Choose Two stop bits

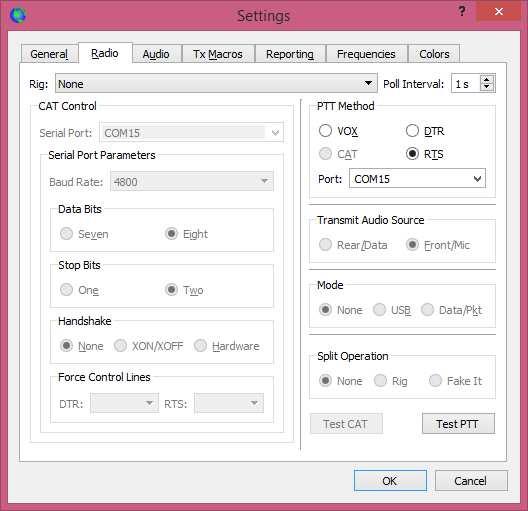click(x=184, y=289)
